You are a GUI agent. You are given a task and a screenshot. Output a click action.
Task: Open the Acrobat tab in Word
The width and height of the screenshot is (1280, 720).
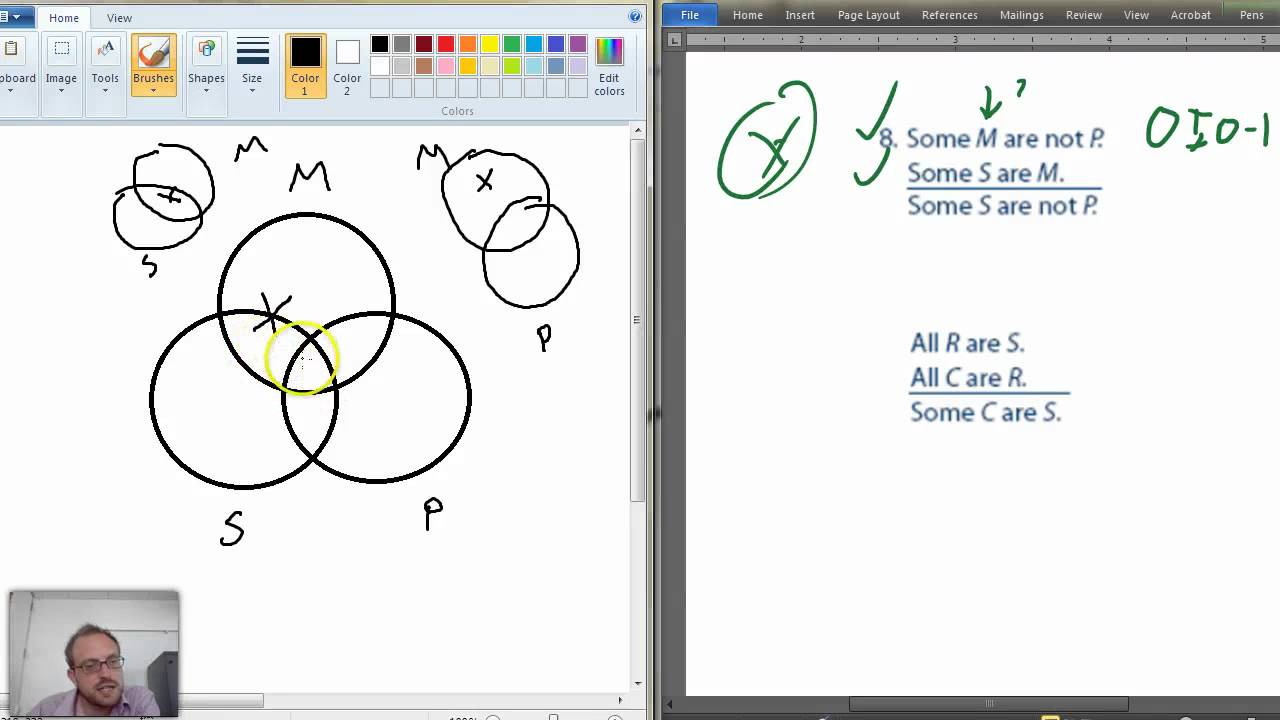[x=1191, y=15]
